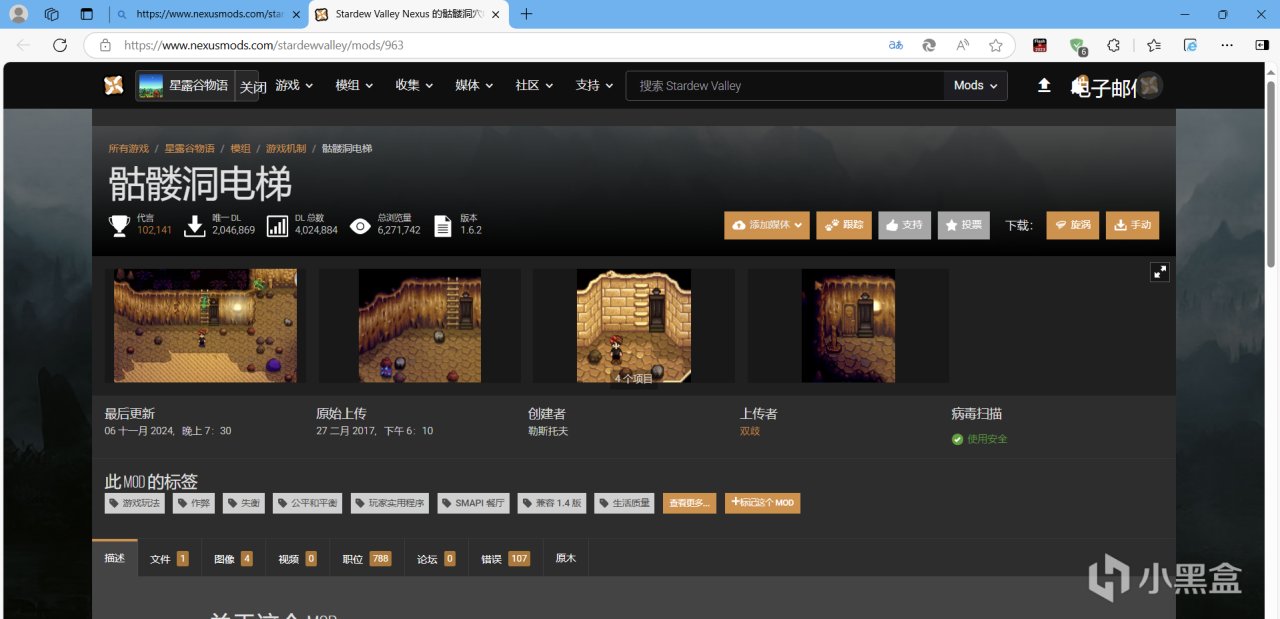Click browser back arrow
The height and width of the screenshot is (619, 1280).
[x=24, y=45]
